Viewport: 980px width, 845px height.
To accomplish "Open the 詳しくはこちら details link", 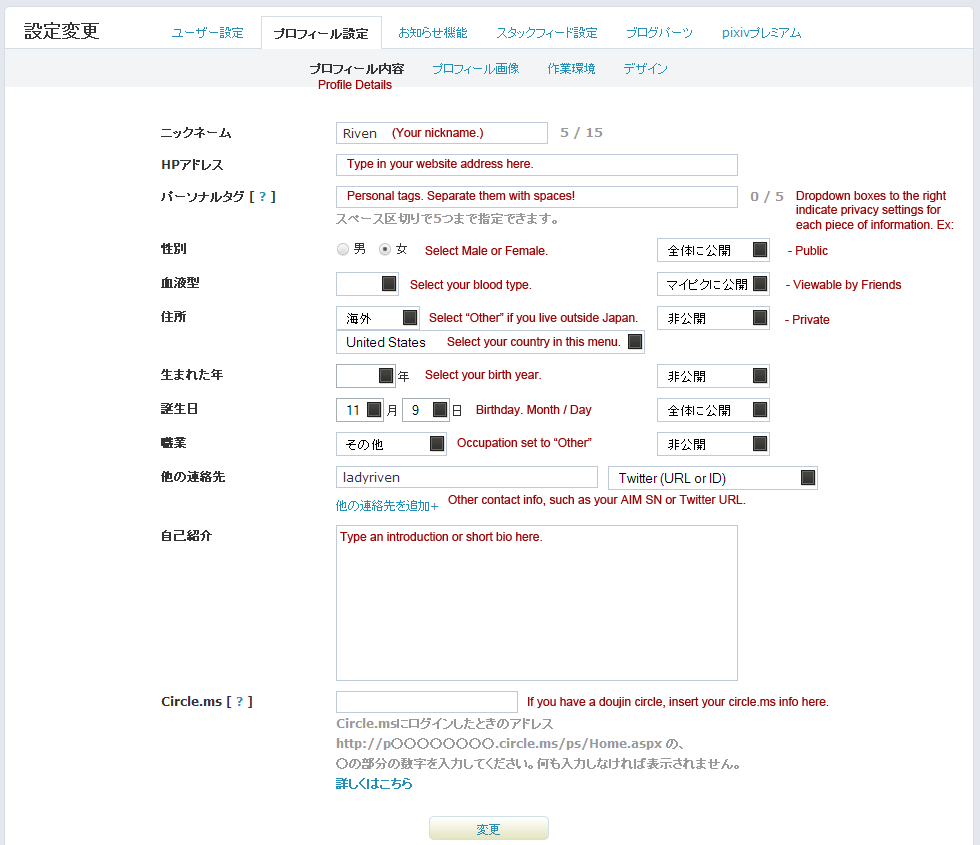I will click(374, 784).
